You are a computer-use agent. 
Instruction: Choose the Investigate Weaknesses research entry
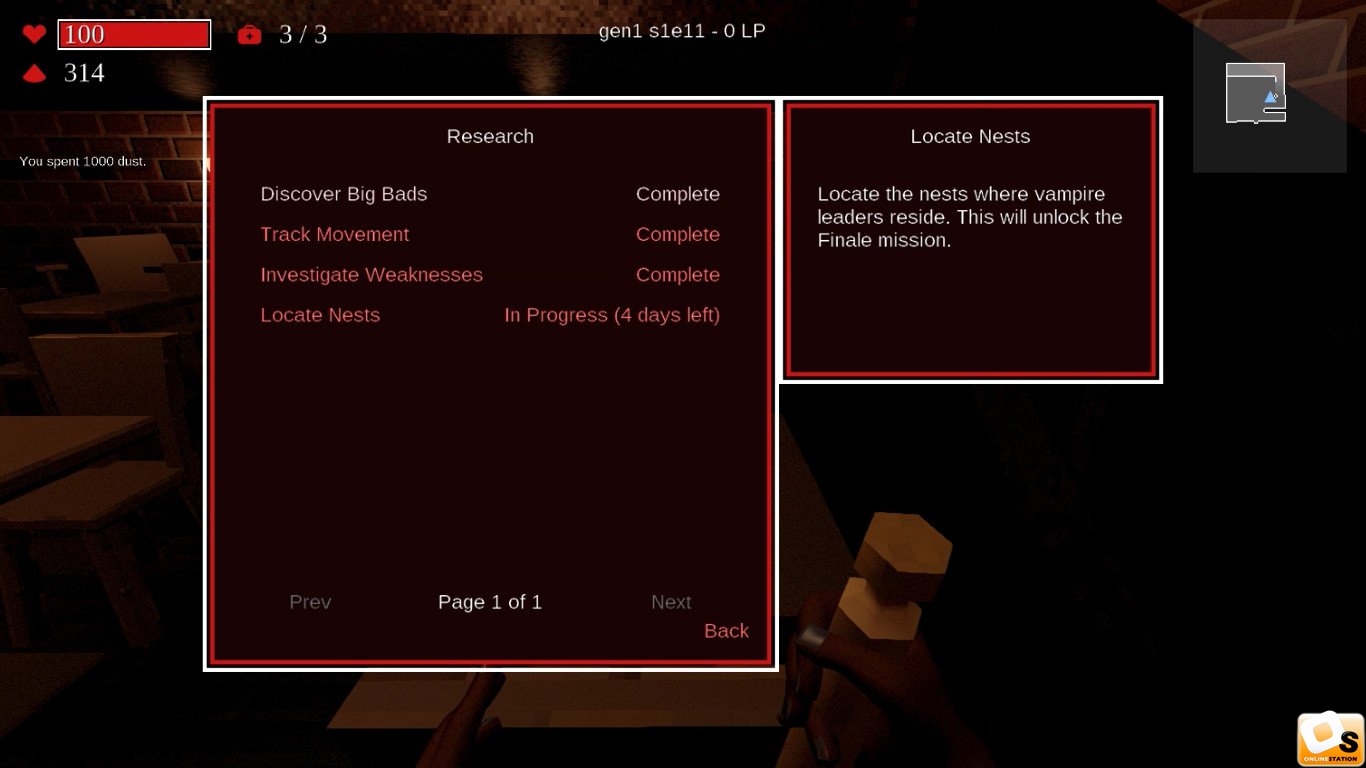tap(371, 274)
